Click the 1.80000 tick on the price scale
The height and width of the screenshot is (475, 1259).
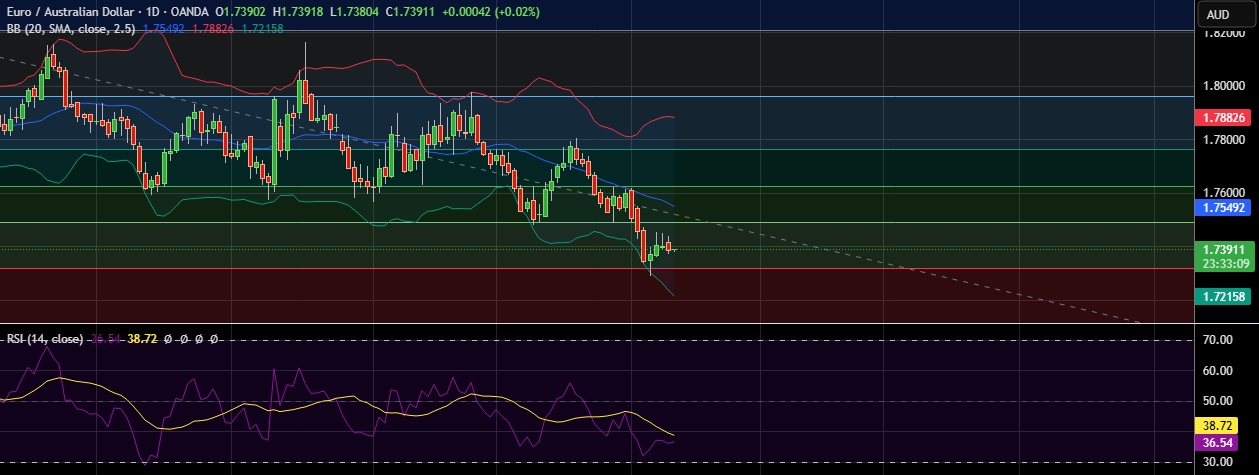tap(1226, 86)
